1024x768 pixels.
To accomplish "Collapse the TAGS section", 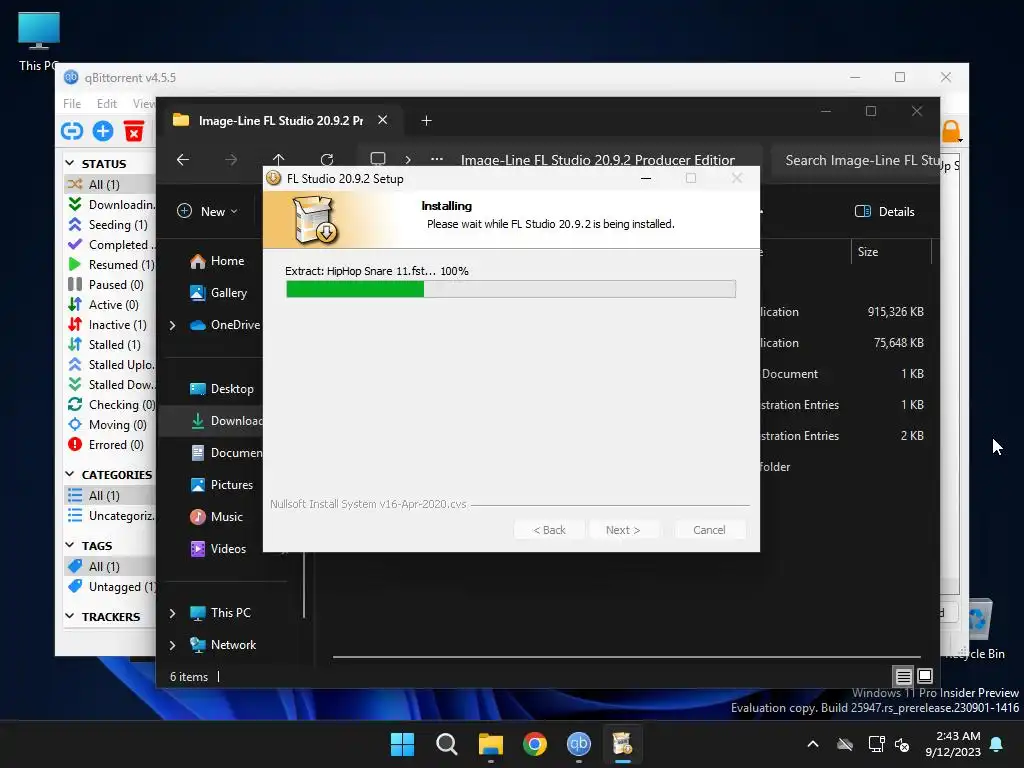I will pyautogui.click(x=70, y=545).
